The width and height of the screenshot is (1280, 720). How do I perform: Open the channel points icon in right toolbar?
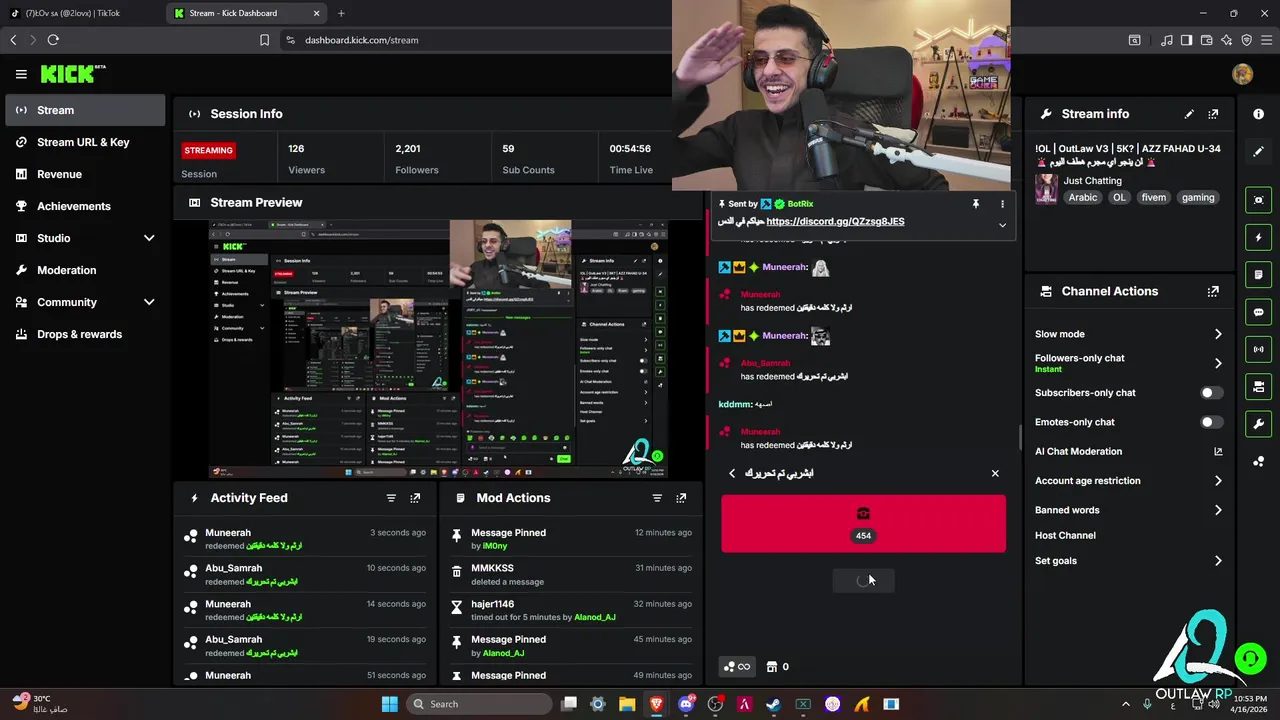(1259, 461)
